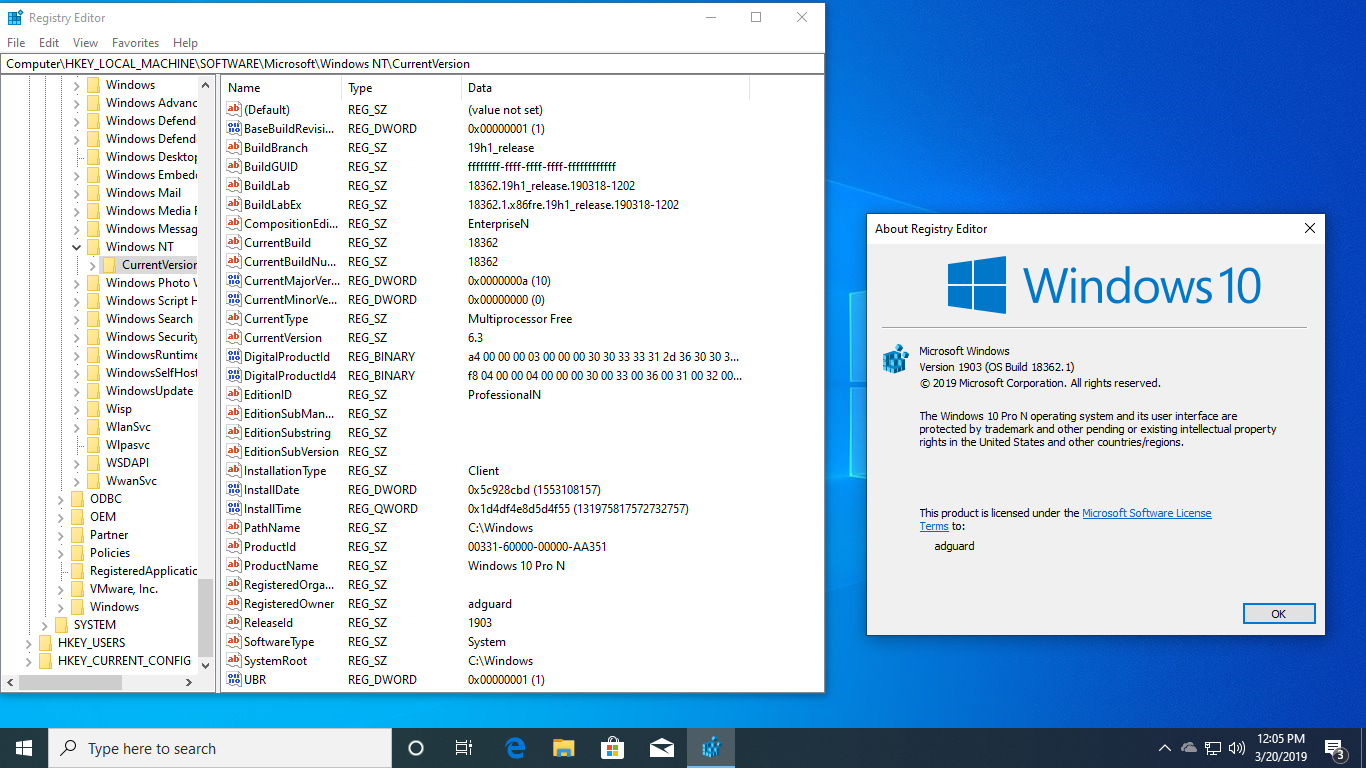Click the data '00331-60000-00000-AA351'
The height and width of the screenshot is (768, 1366).
[537, 547]
